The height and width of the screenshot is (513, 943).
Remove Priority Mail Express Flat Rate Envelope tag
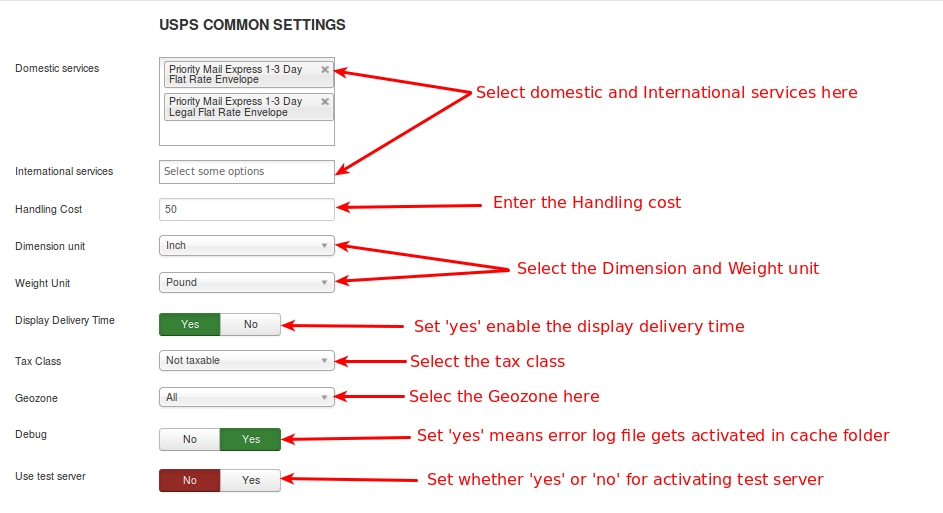coord(325,69)
